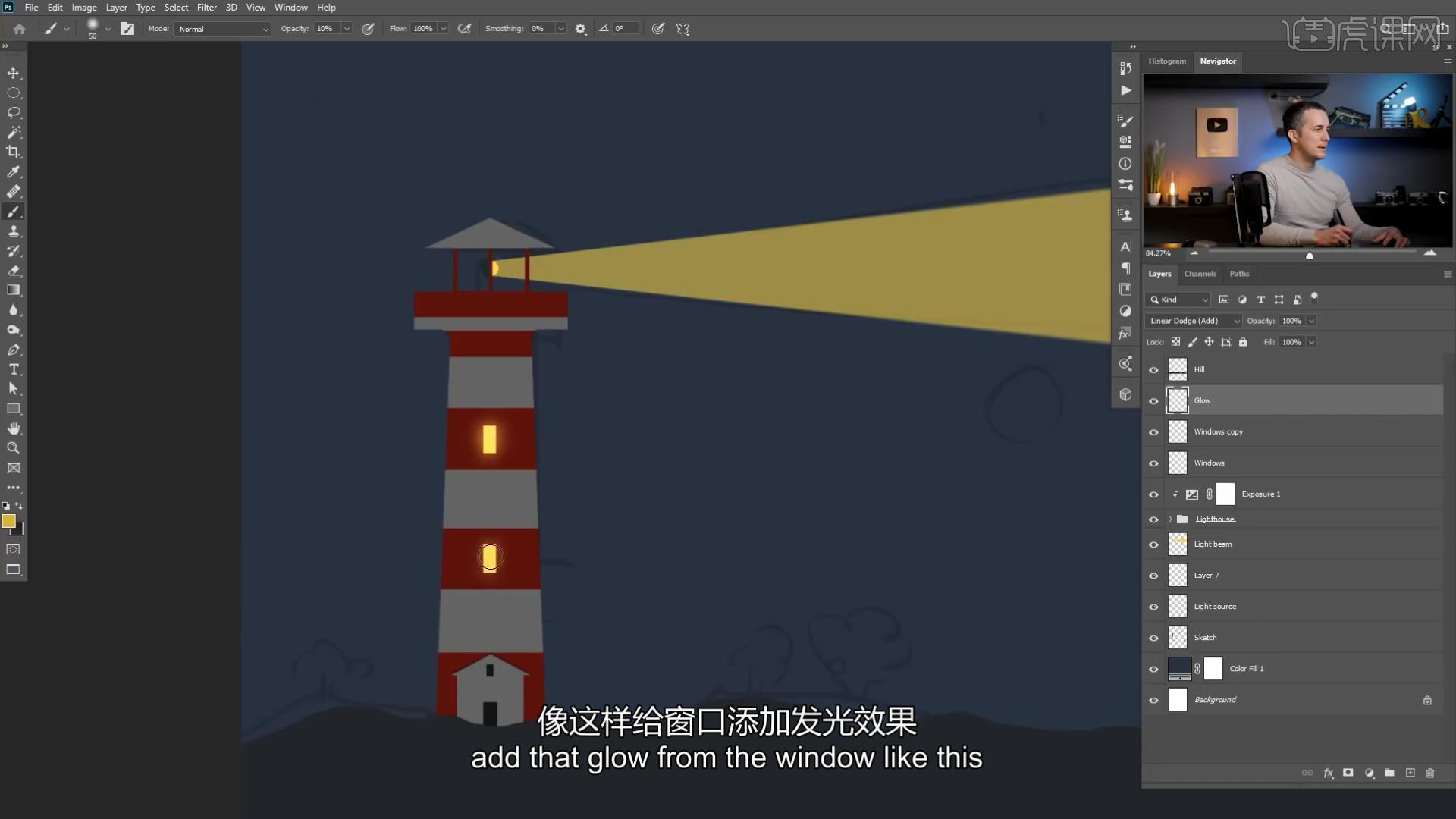
Task: Click the Home icon in options bar
Action: click(20, 29)
